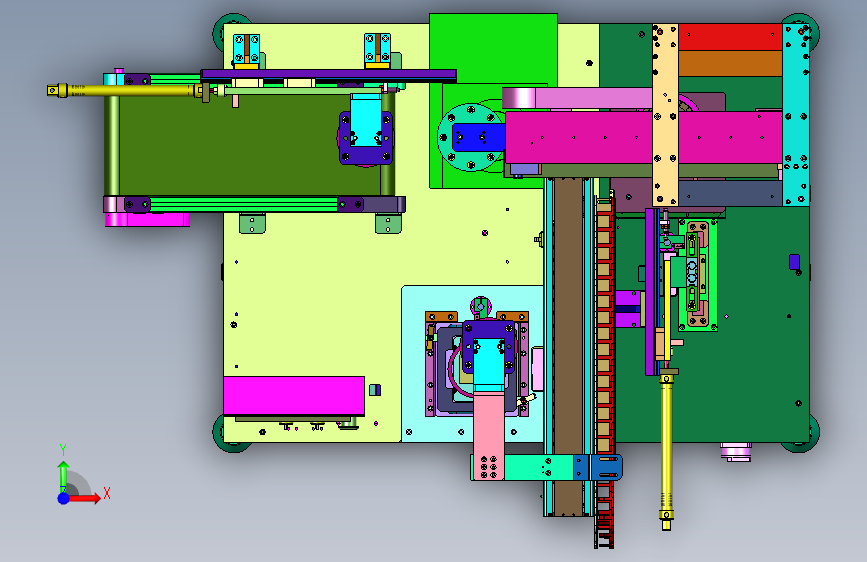The width and height of the screenshot is (867, 562).
Task: Select the red block in the top-right corner
Action: click(x=730, y=37)
